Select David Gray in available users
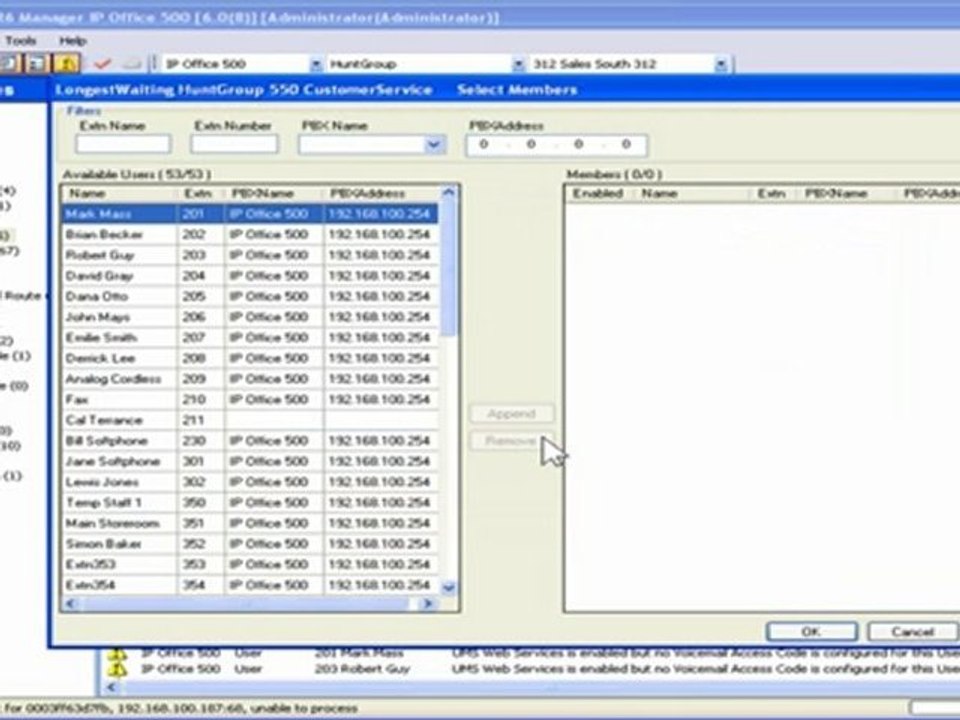This screenshot has height=720, width=960. click(250, 276)
